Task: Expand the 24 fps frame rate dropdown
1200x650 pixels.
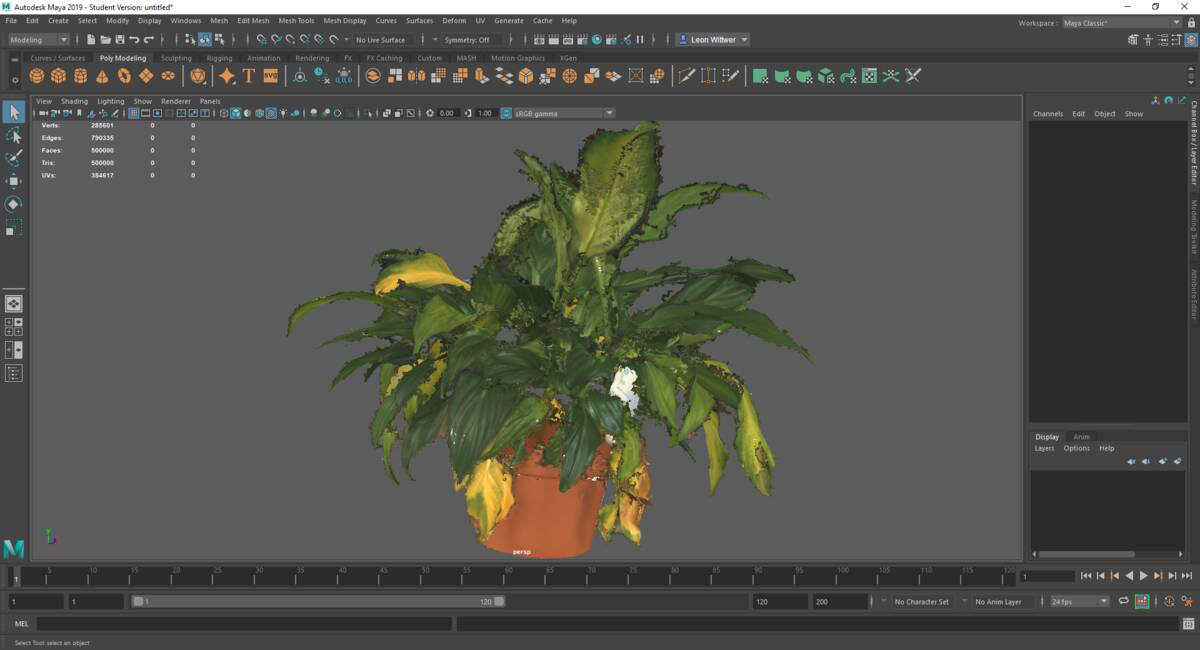Action: (x=1076, y=601)
